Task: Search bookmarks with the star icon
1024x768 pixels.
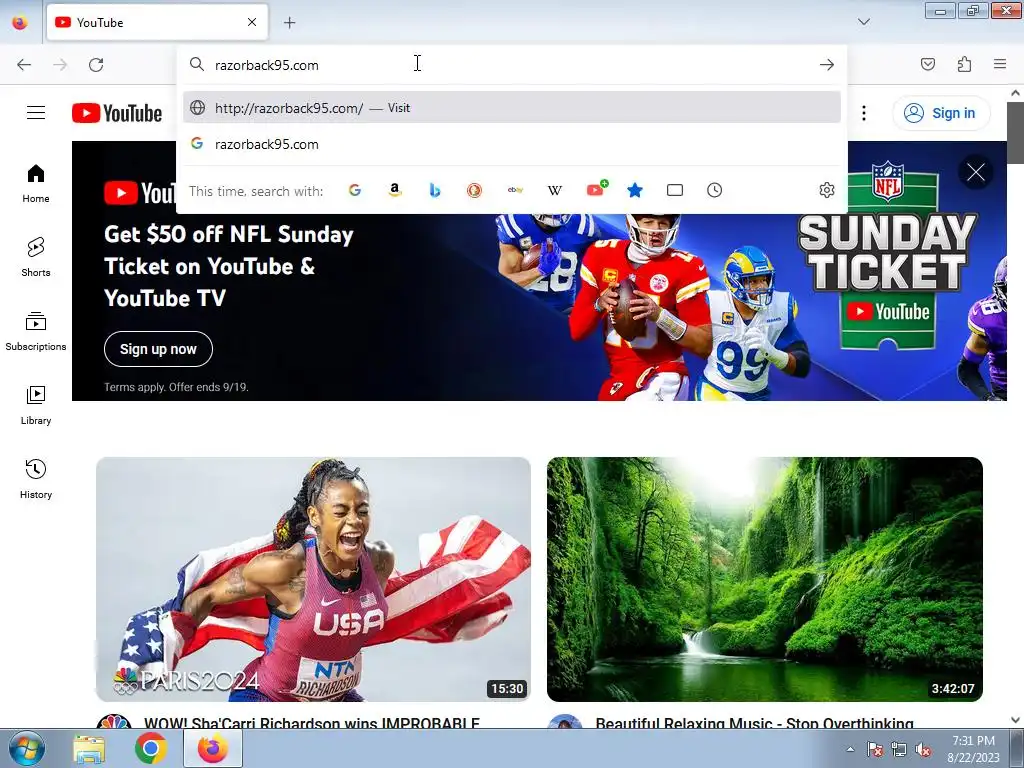Action: [x=635, y=190]
